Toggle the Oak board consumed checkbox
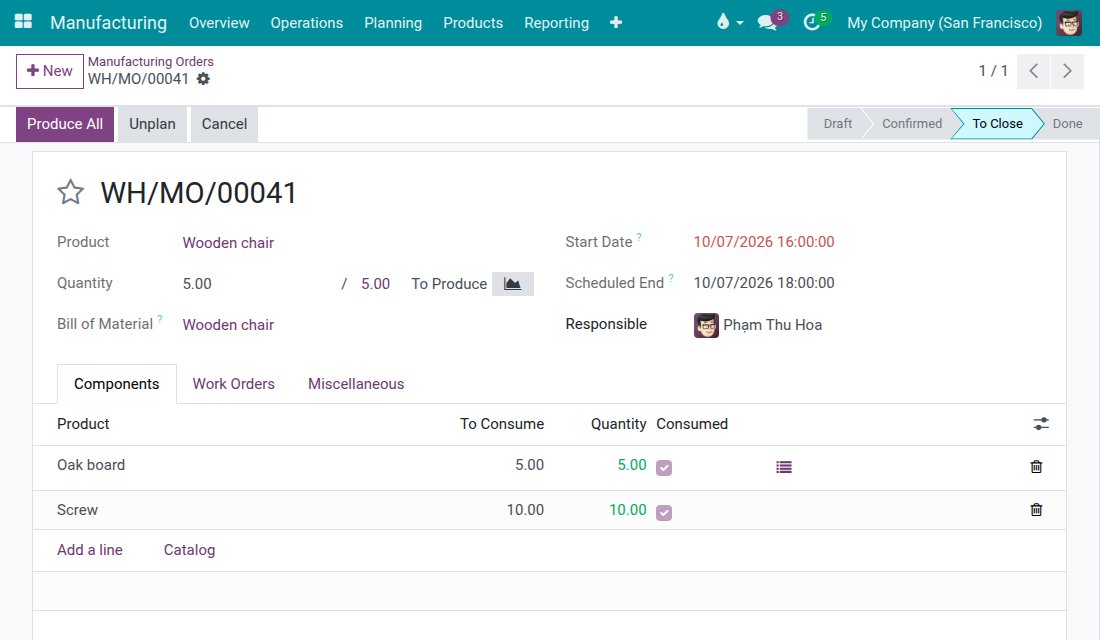 pyautogui.click(x=664, y=467)
